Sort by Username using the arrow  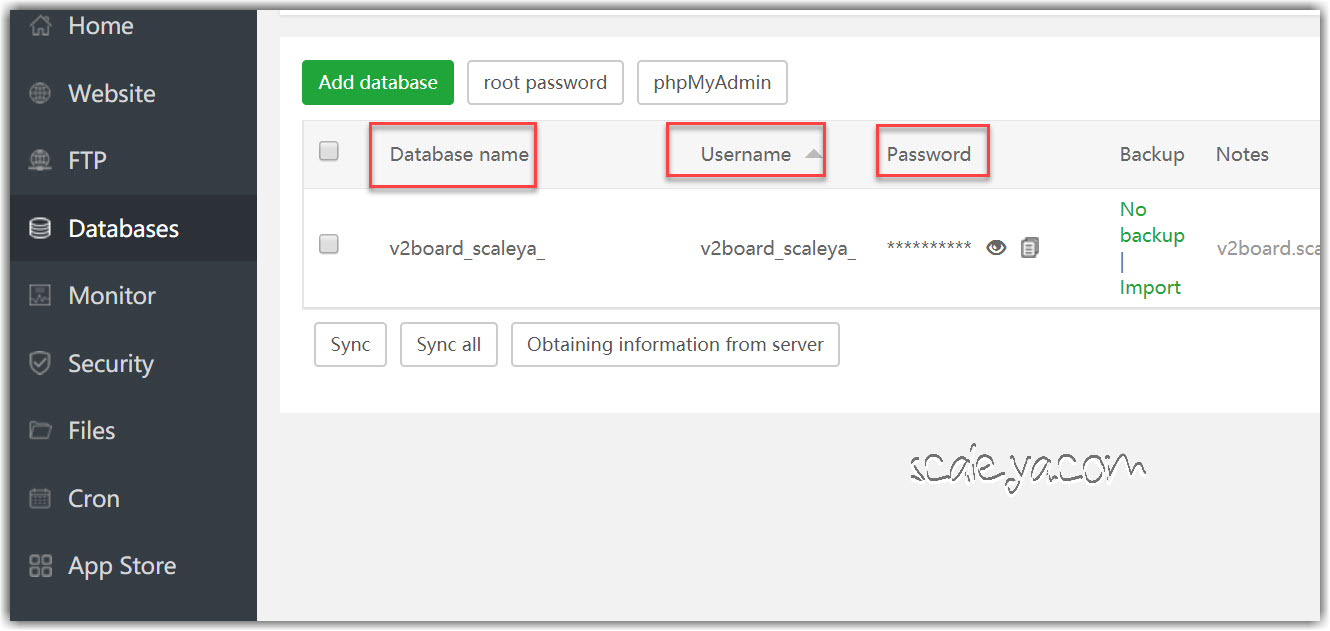[814, 154]
